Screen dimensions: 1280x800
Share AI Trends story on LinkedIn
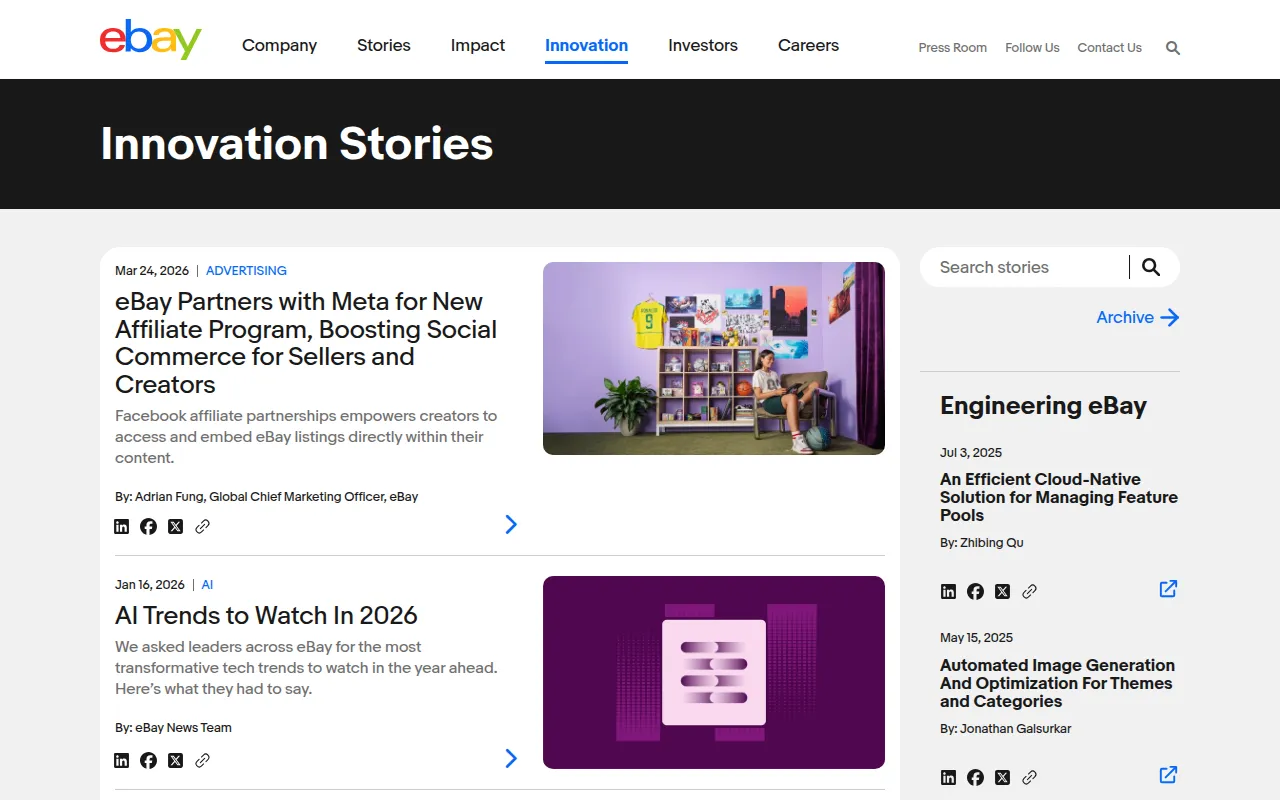pyautogui.click(x=122, y=760)
